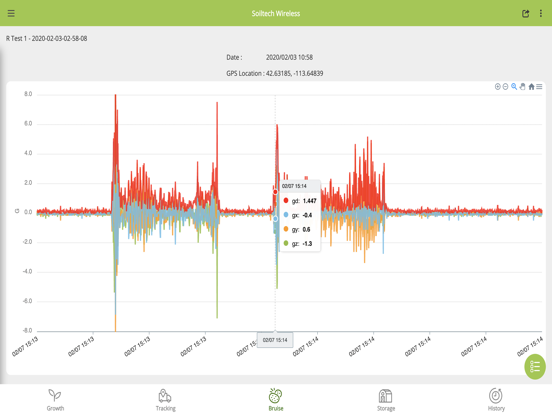This screenshot has width=552, height=414.
Task: Click the green gz color marker in tooltip
Action: tap(286, 243)
